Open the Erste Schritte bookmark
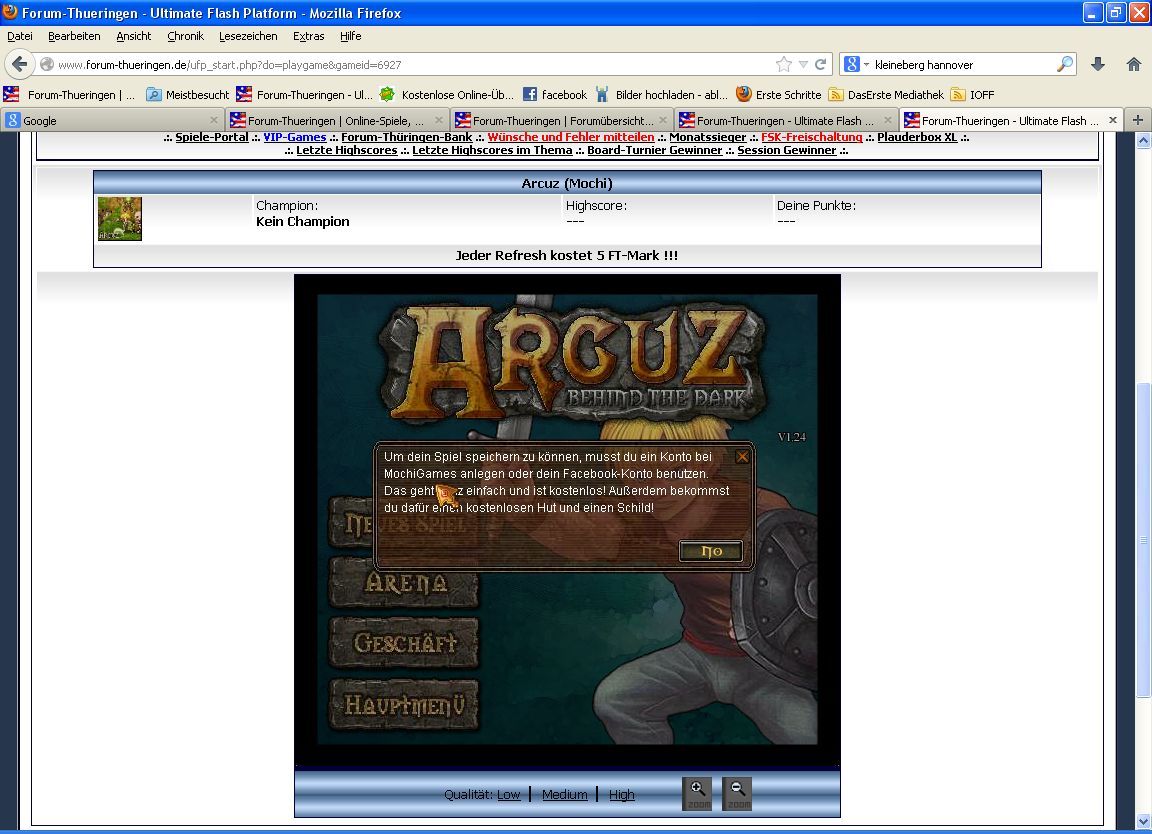 [x=779, y=94]
